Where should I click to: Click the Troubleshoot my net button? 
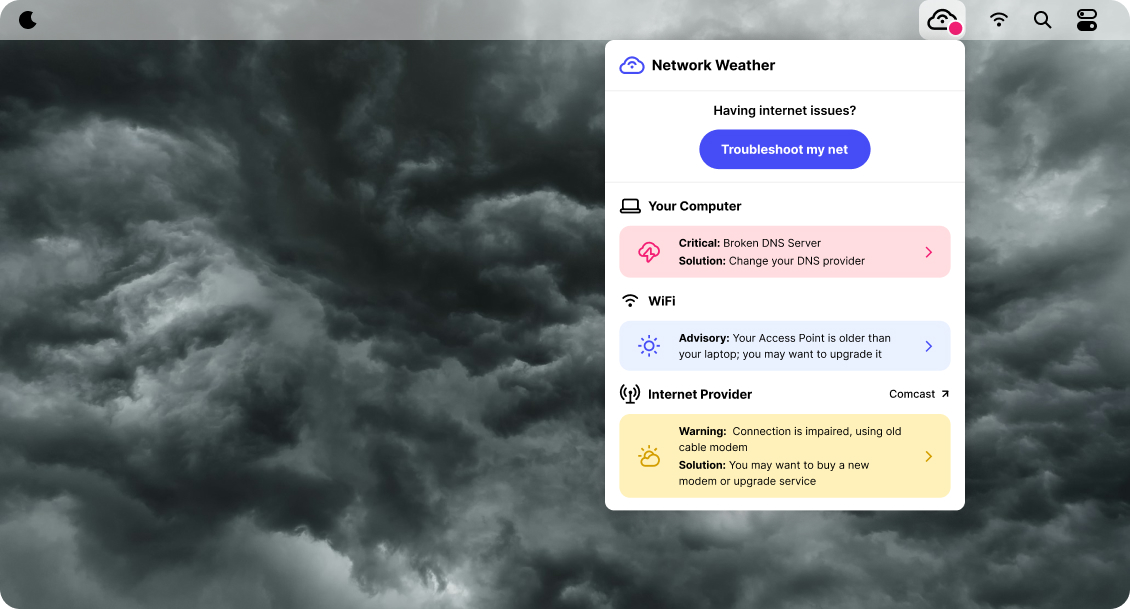pyautogui.click(x=784, y=148)
